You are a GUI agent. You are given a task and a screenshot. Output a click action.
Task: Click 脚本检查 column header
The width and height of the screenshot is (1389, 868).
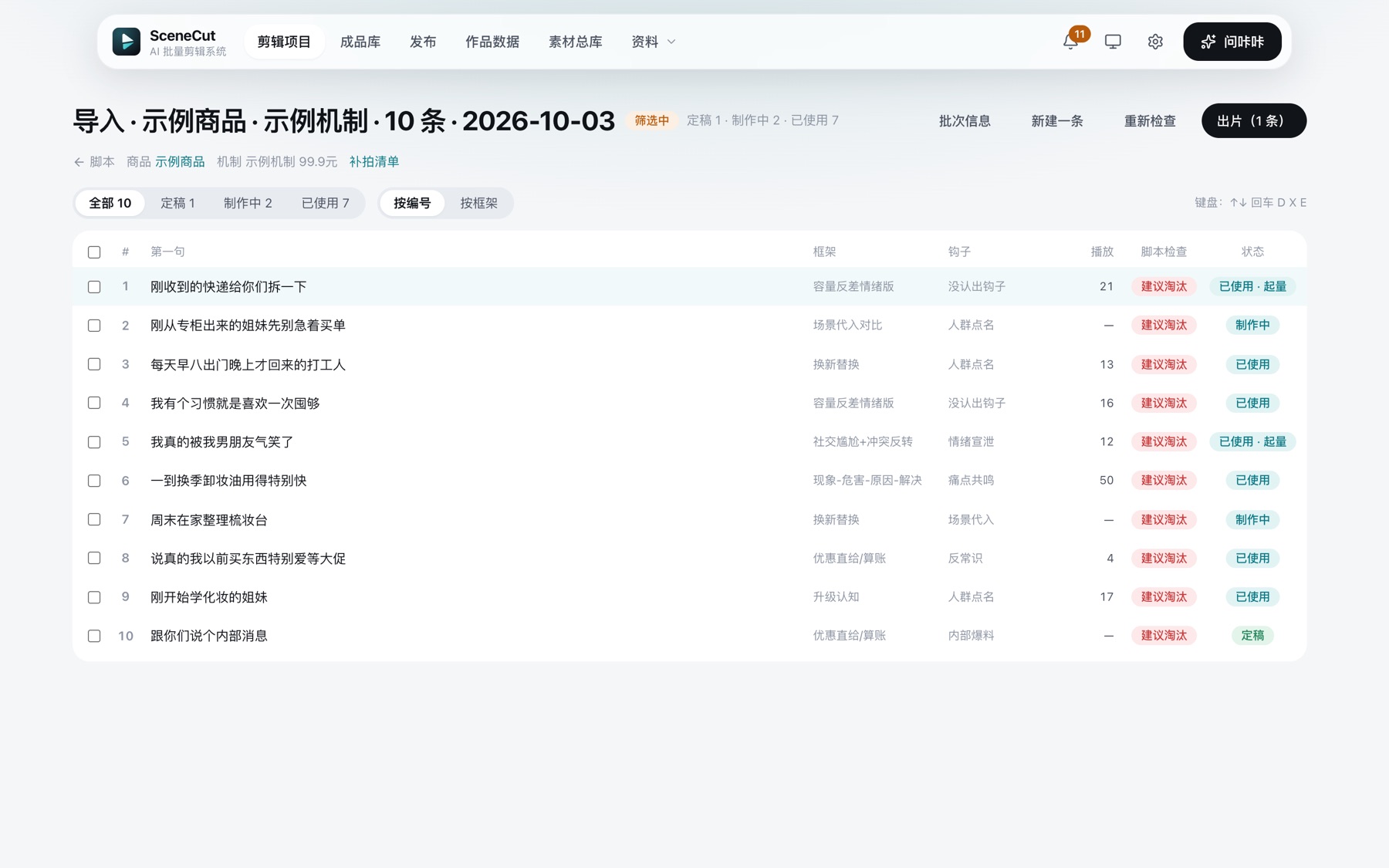tap(1164, 252)
